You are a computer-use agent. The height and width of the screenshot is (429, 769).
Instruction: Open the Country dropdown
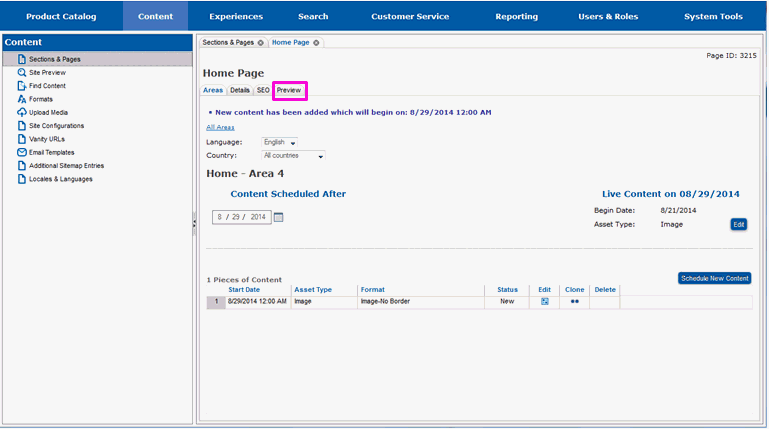(x=293, y=155)
